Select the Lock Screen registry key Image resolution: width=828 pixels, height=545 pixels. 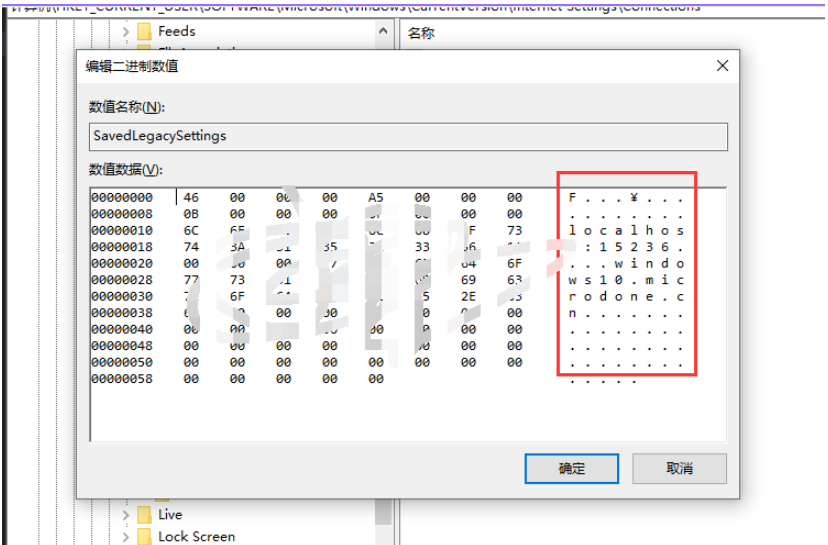[x=196, y=537]
